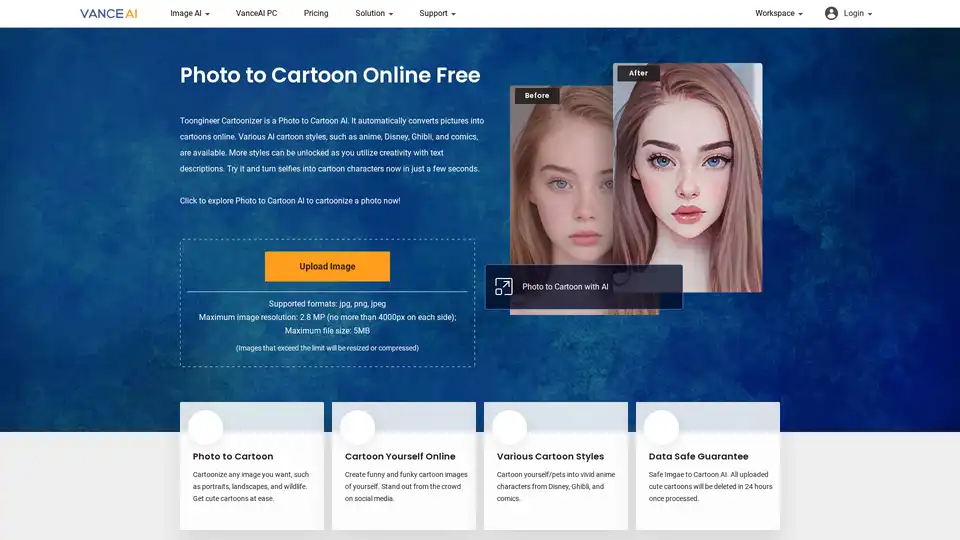Click the After label tag
The image size is (960, 540).
click(638, 73)
